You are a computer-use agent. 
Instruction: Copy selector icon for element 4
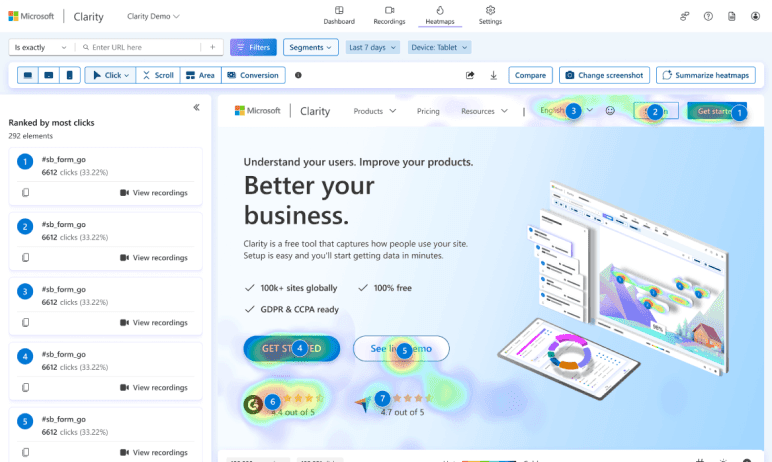point(26,388)
